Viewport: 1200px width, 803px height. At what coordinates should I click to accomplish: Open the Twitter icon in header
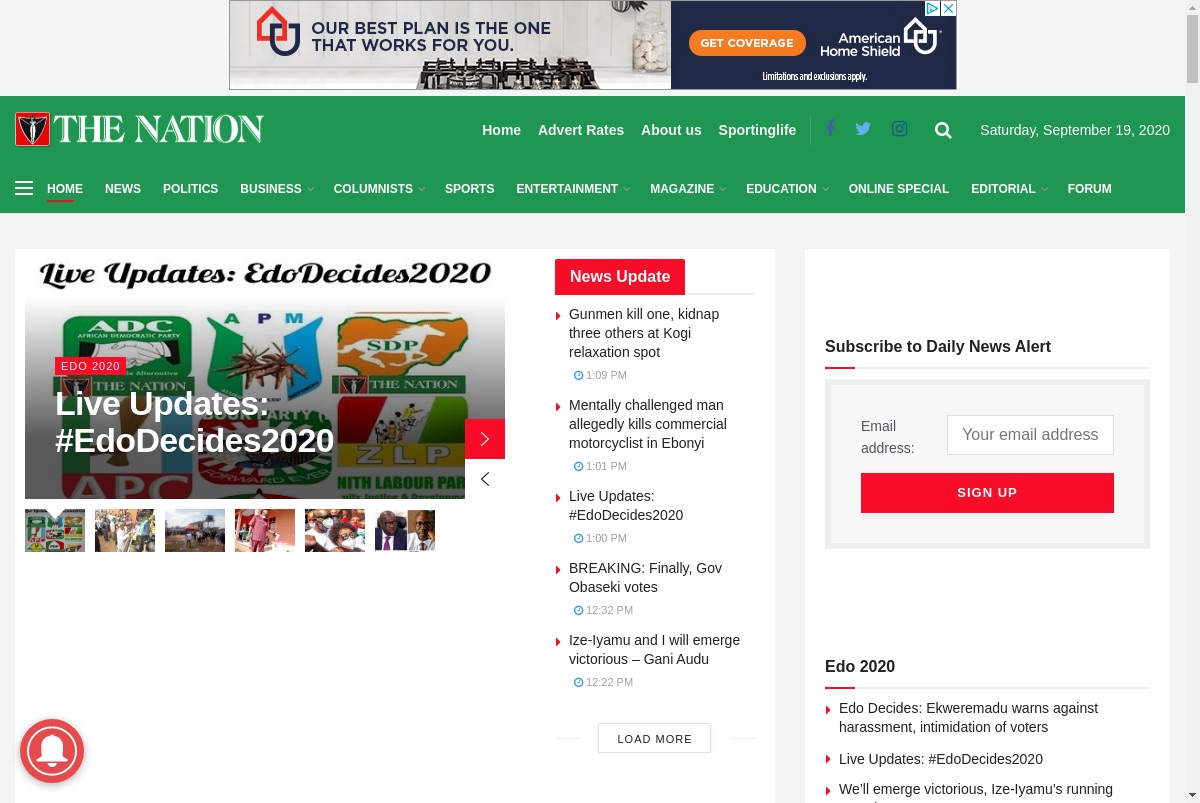pos(863,128)
